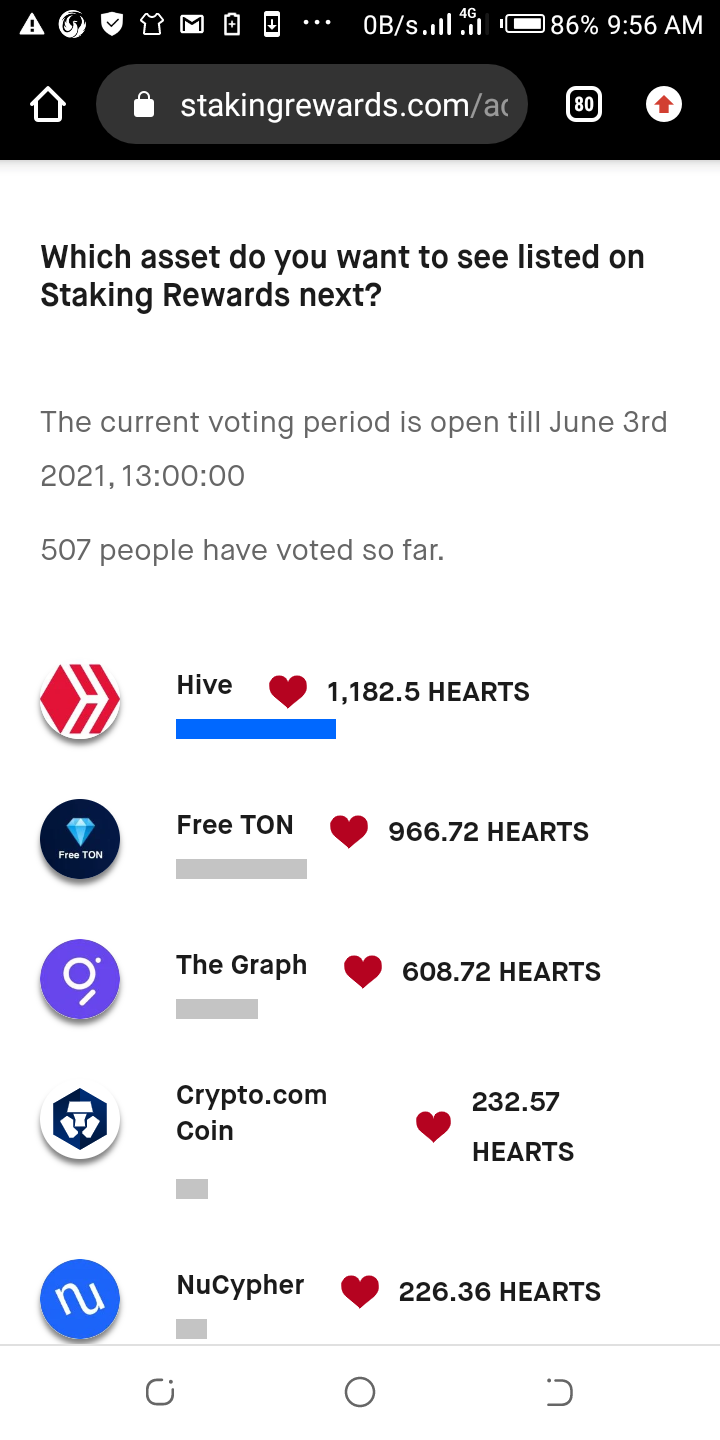Tap the heart for Crypto.com Coin
The height and width of the screenshot is (1440, 720).
coord(433,1127)
